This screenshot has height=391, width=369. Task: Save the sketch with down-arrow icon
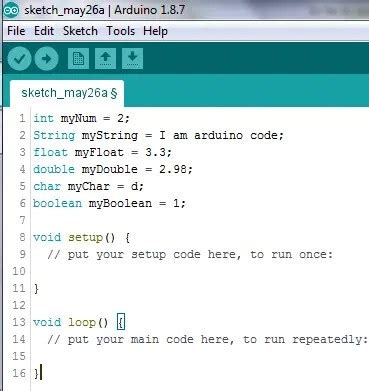tap(132, 59)
